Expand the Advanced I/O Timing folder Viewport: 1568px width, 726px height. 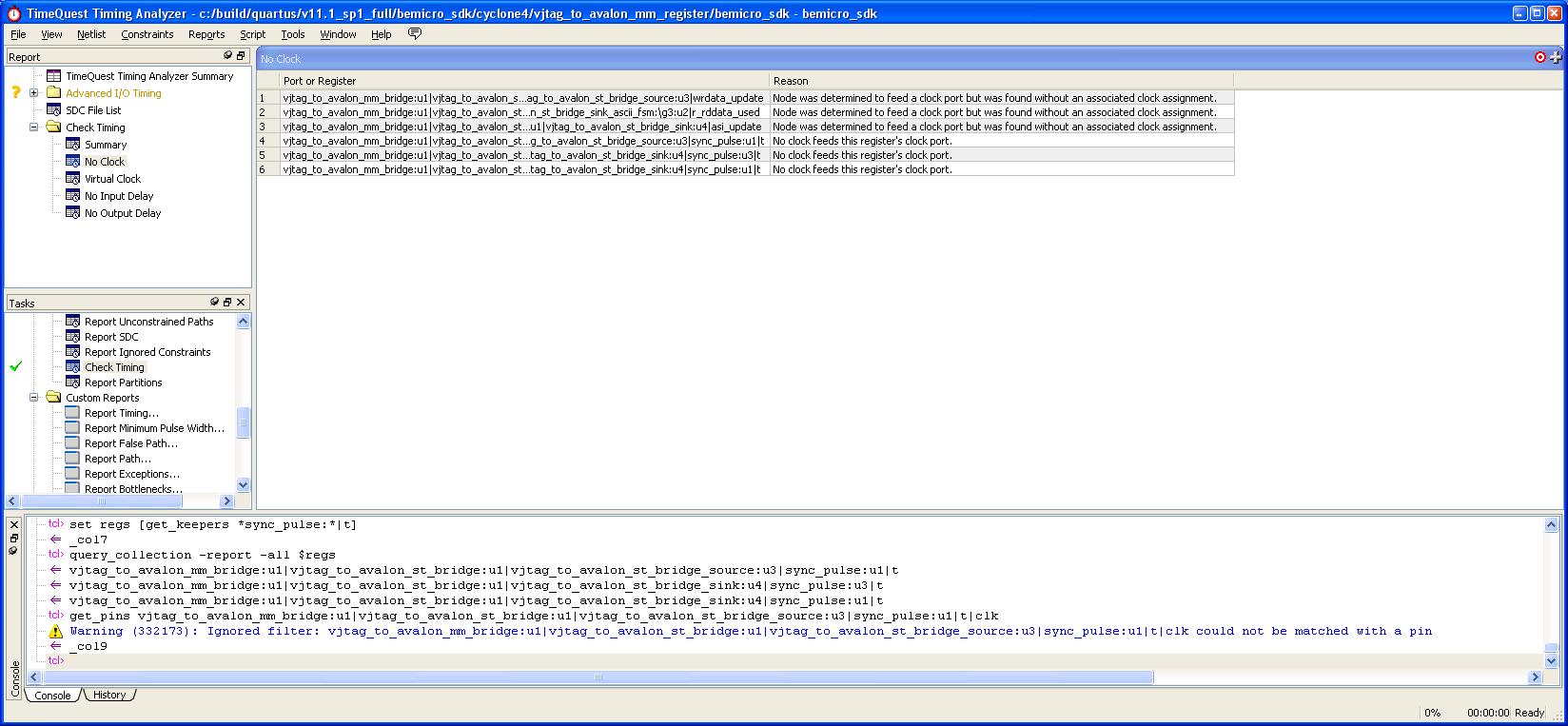coord(34,93)
